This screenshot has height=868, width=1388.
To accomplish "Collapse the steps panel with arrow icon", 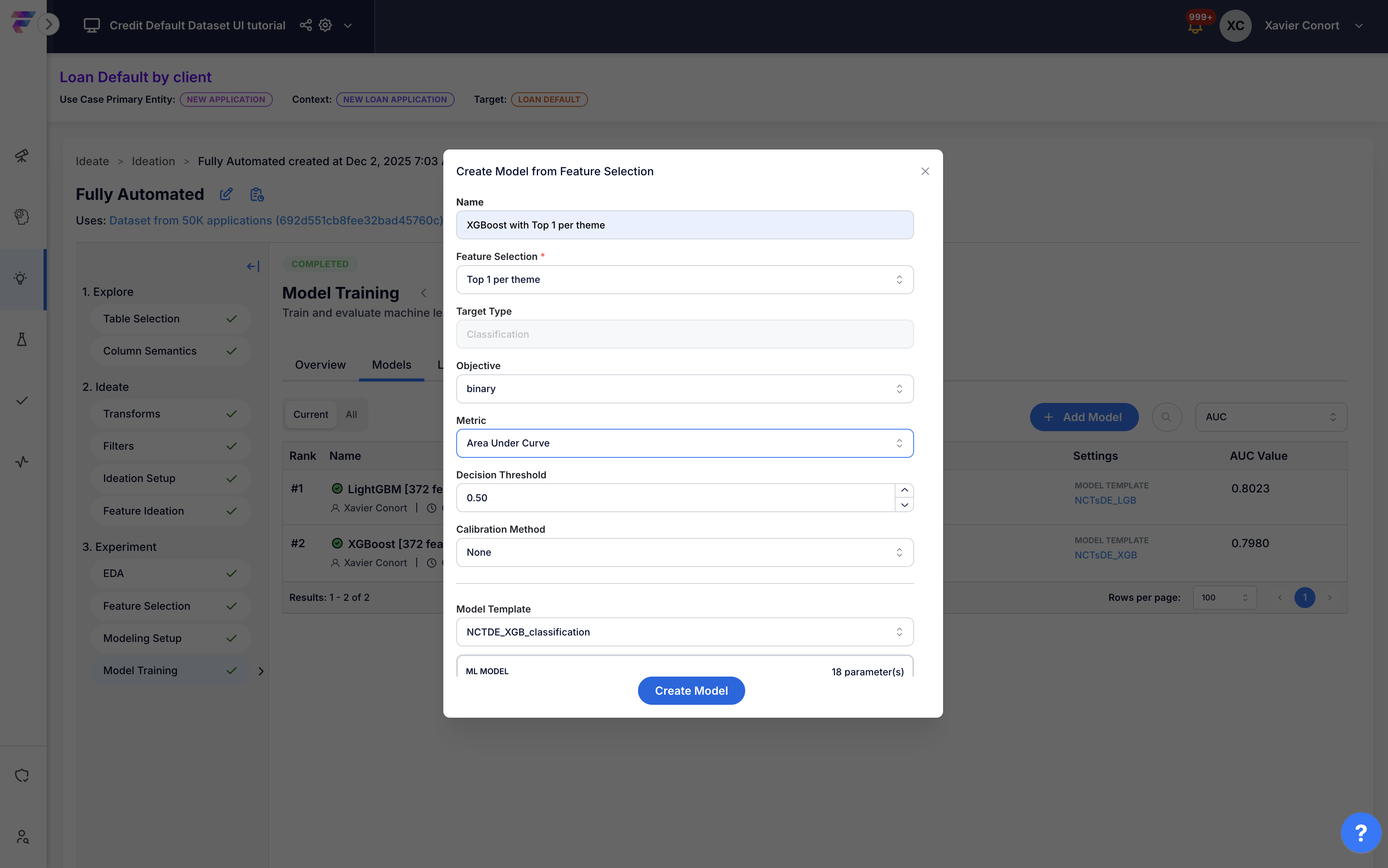I will [253, 266].
